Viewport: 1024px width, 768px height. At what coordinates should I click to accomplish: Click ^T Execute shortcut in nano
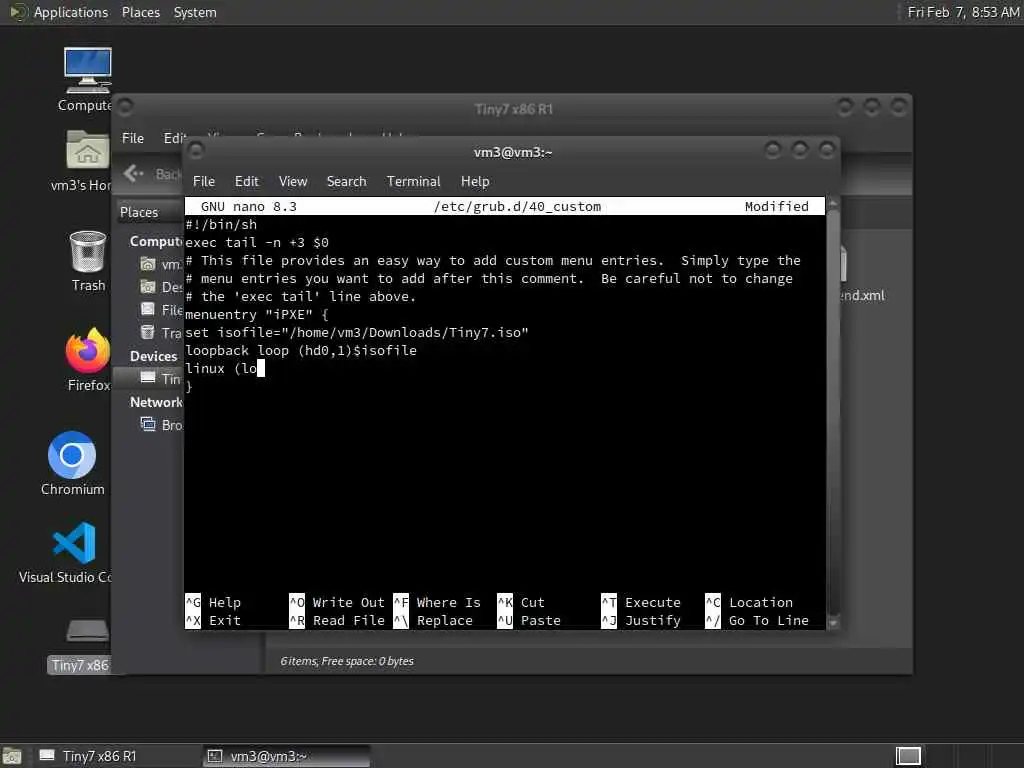(x=641, y=602)
